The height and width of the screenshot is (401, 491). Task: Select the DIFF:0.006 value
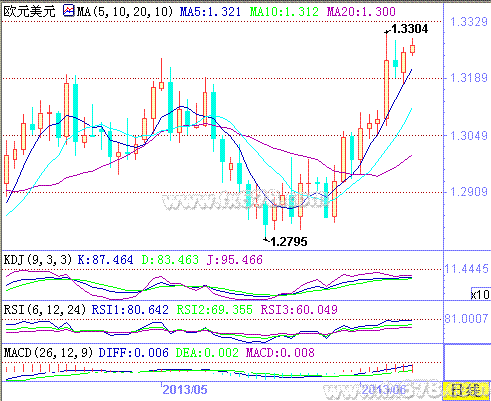(x=134, y=353)
